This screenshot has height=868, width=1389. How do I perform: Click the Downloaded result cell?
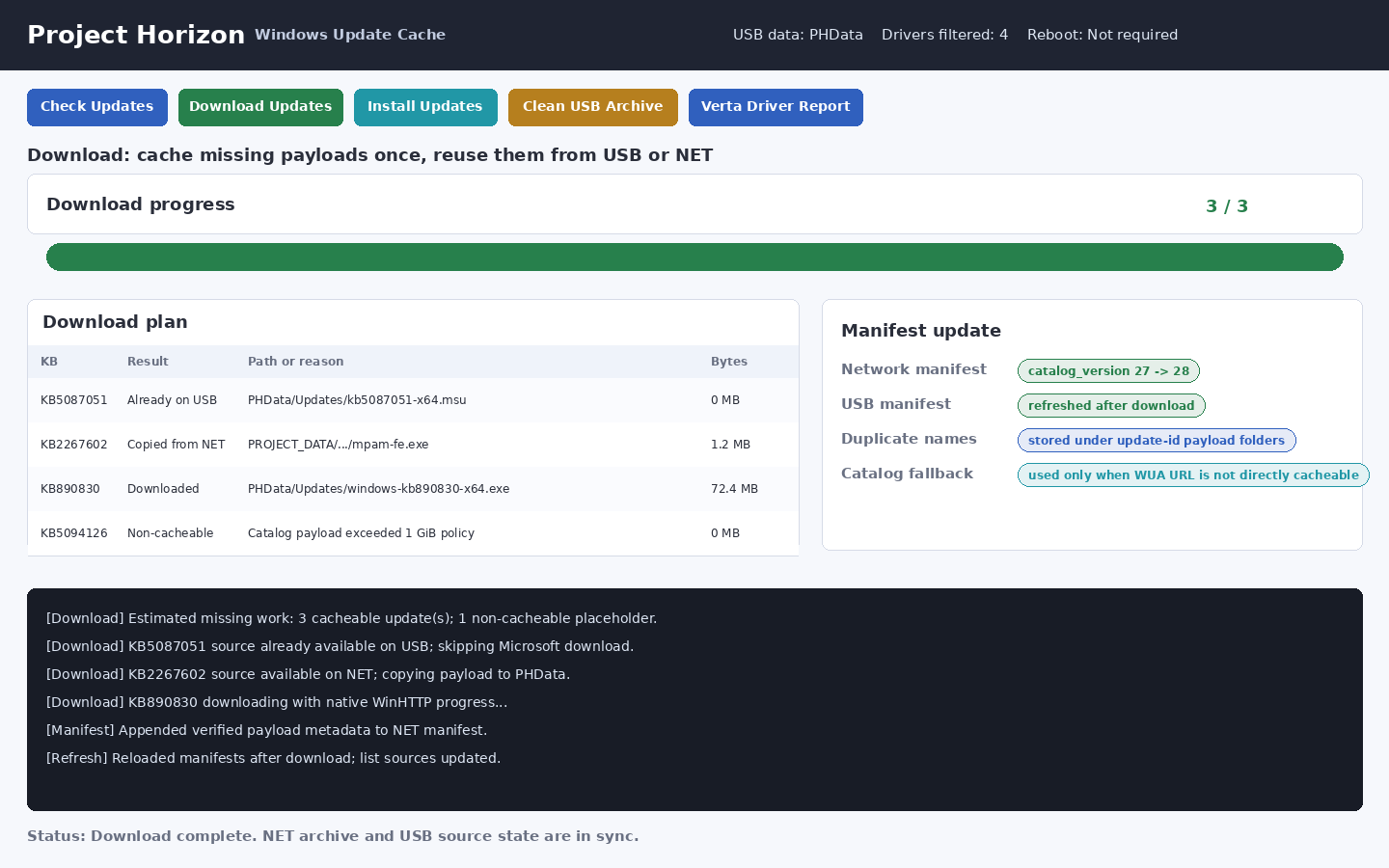pos(163,489)
